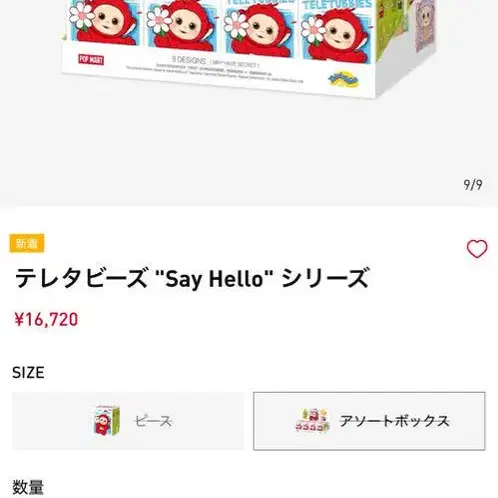Click the POP MART logo on the box

tap(91, 59)
